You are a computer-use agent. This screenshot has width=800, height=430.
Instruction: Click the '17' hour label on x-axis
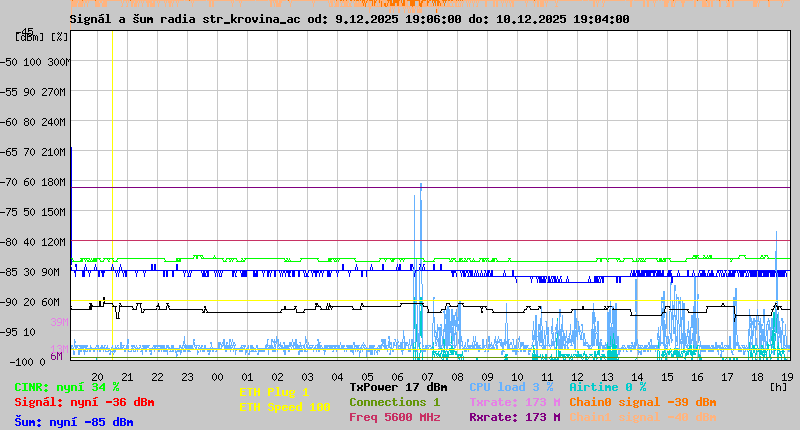coord(727,377)
